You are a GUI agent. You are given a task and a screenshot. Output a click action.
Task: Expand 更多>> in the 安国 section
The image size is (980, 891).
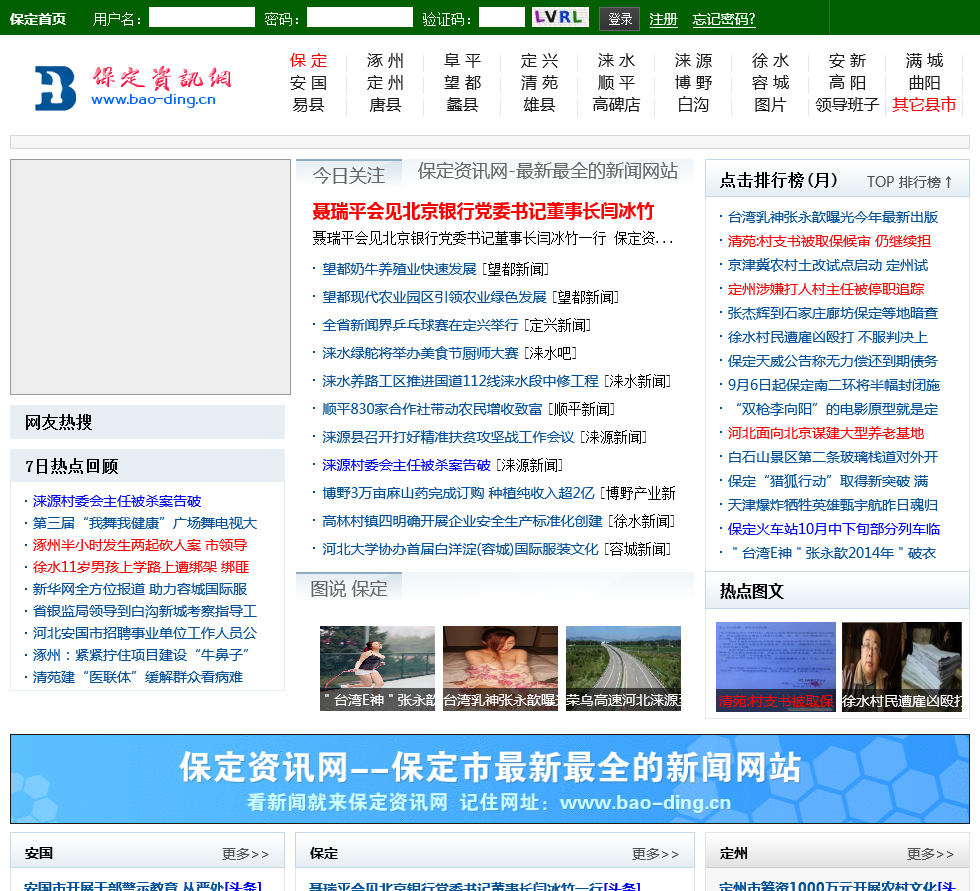pyautogui.click(x=245, y=854)
